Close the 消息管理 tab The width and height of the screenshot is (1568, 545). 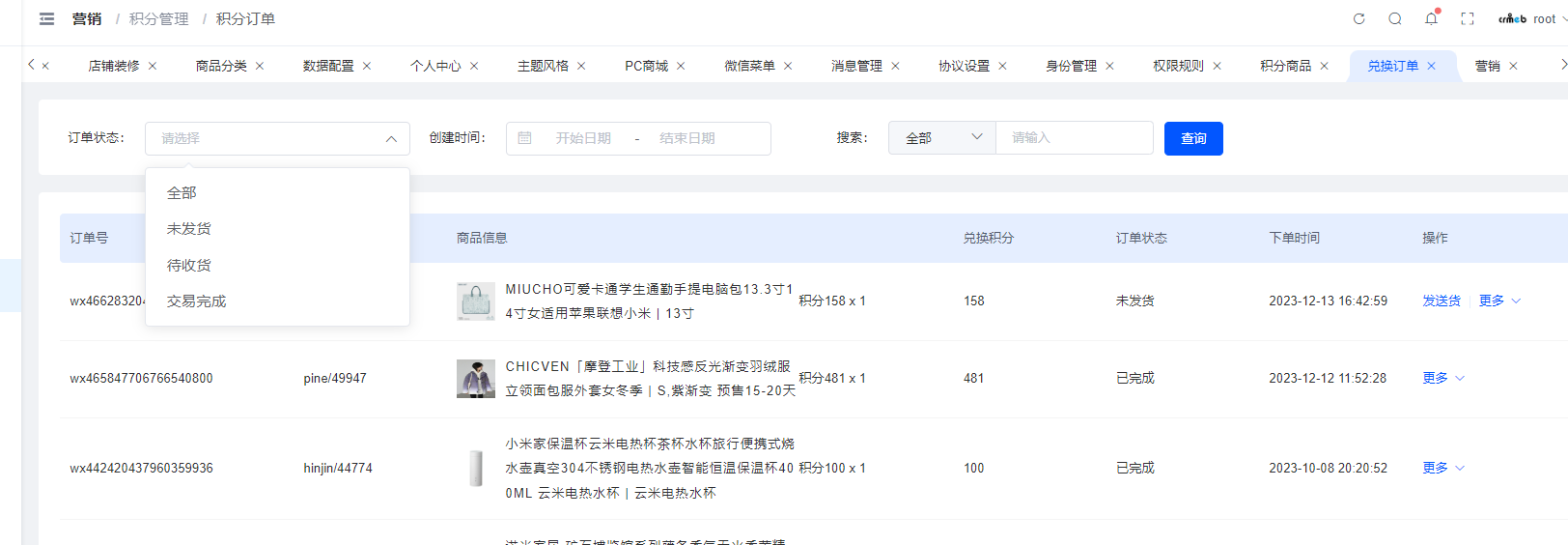(x=895, y=66)
